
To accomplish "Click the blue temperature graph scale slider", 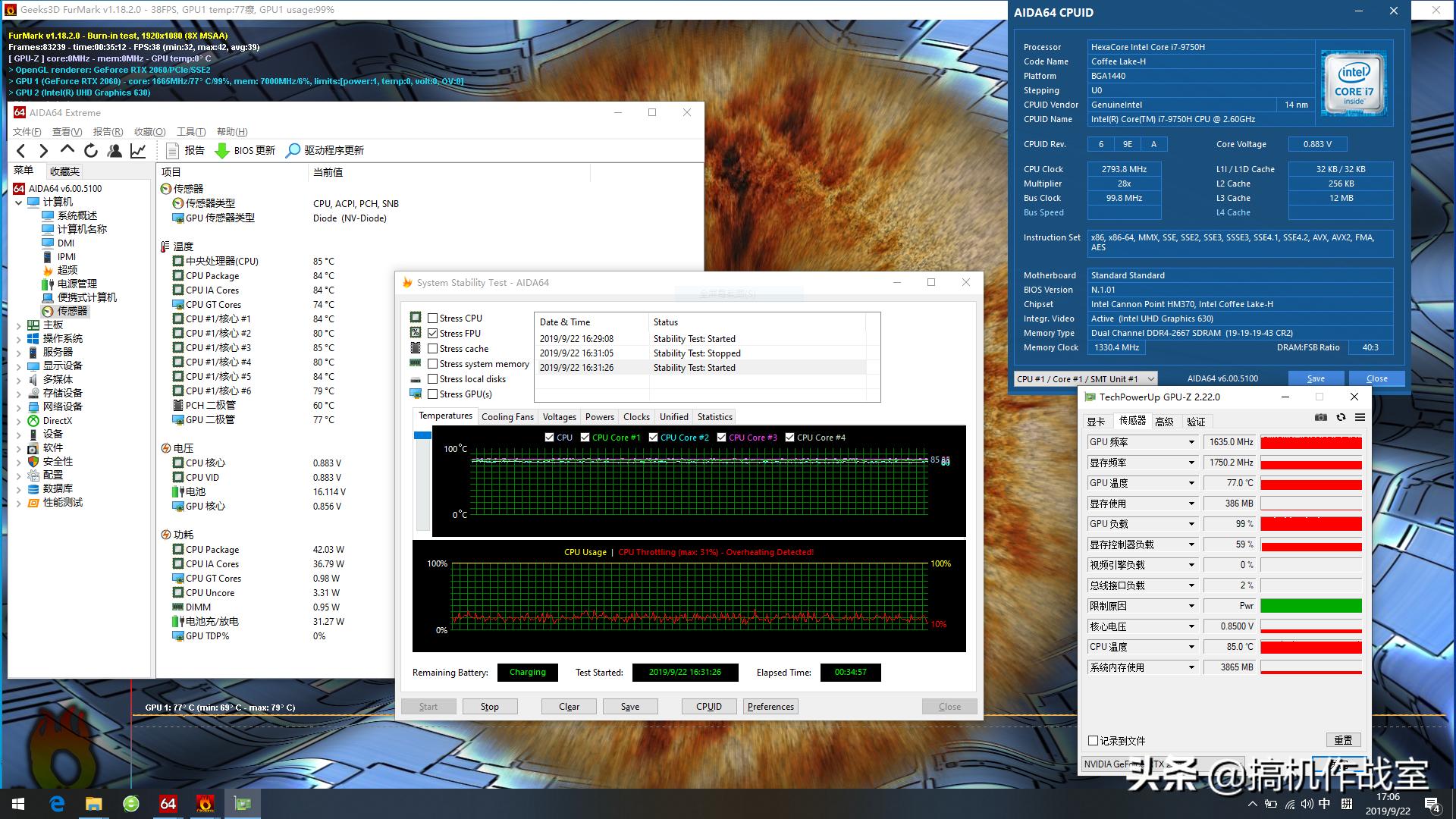I will coord(422,436).
